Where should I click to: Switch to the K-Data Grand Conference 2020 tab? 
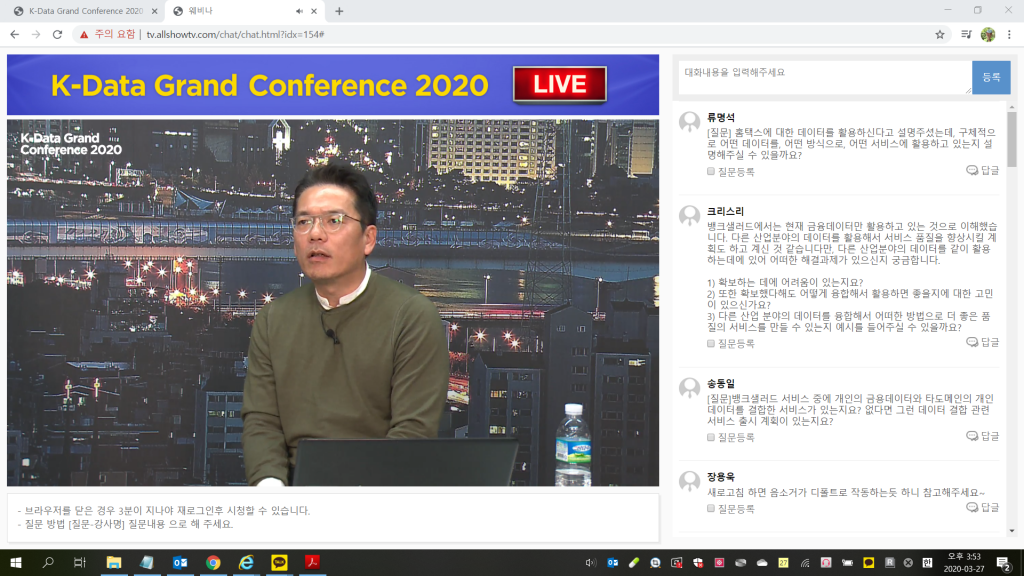coord(85,11)
